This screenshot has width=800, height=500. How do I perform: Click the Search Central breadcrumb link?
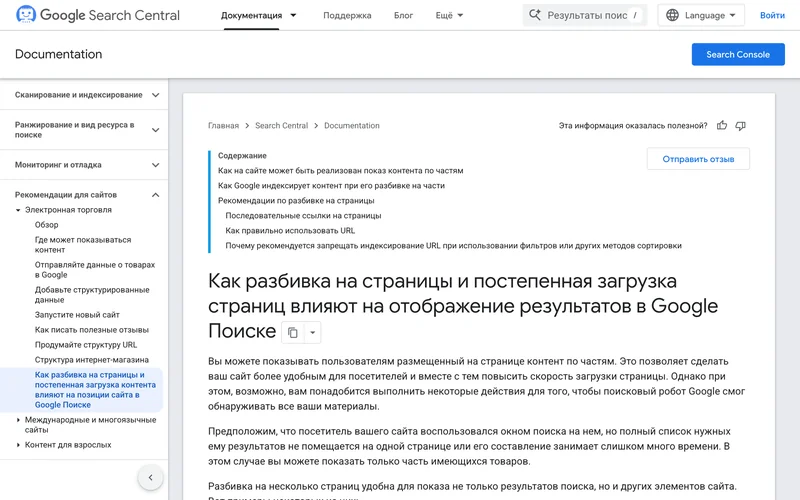281,126
